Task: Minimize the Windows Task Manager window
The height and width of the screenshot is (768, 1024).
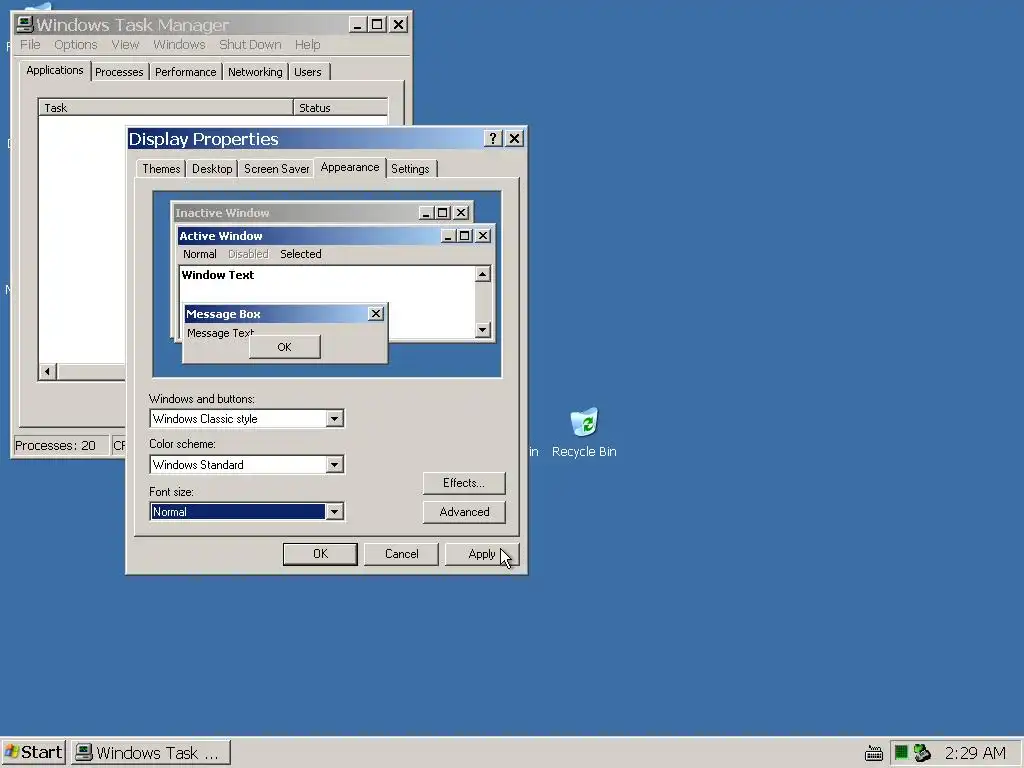Action: point(357,25)
